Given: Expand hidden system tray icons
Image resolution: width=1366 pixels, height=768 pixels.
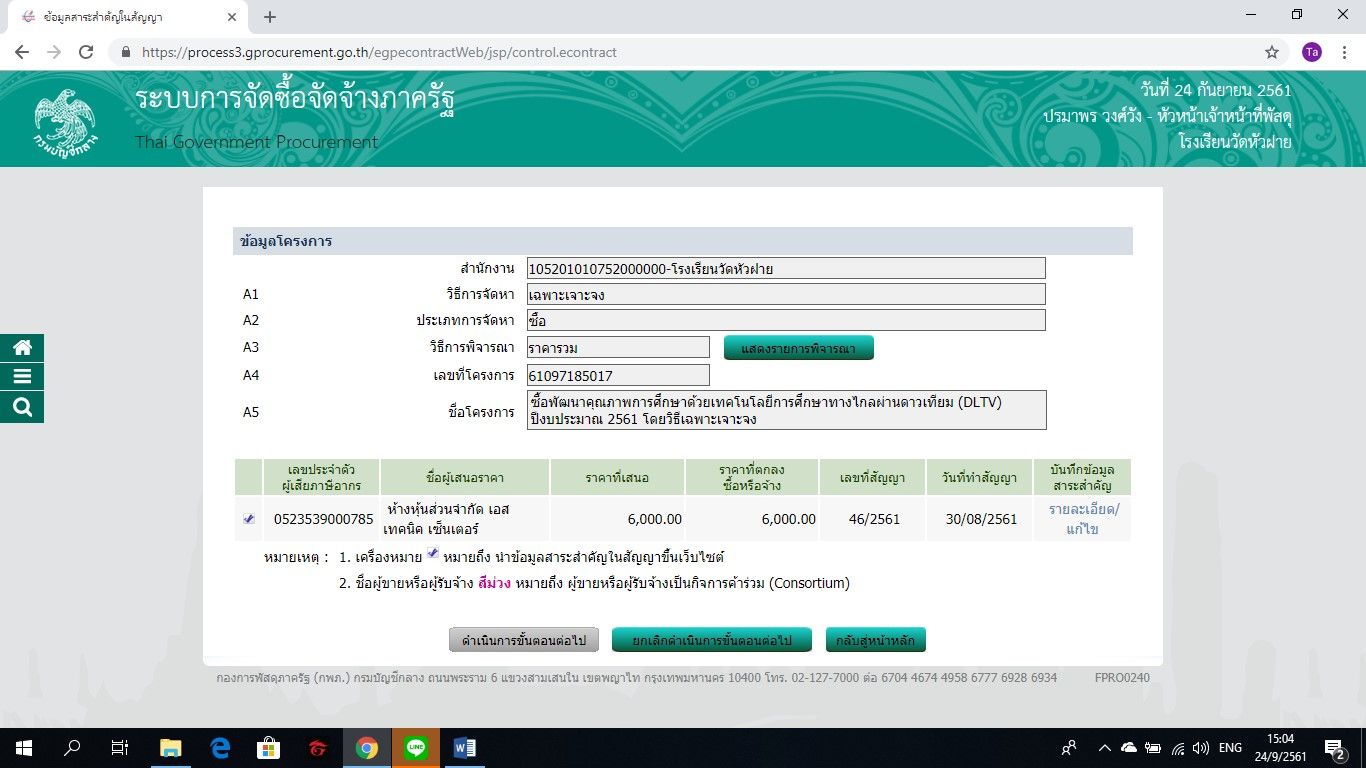Looking at the screenshot, I should click(x=1104, y=747).
